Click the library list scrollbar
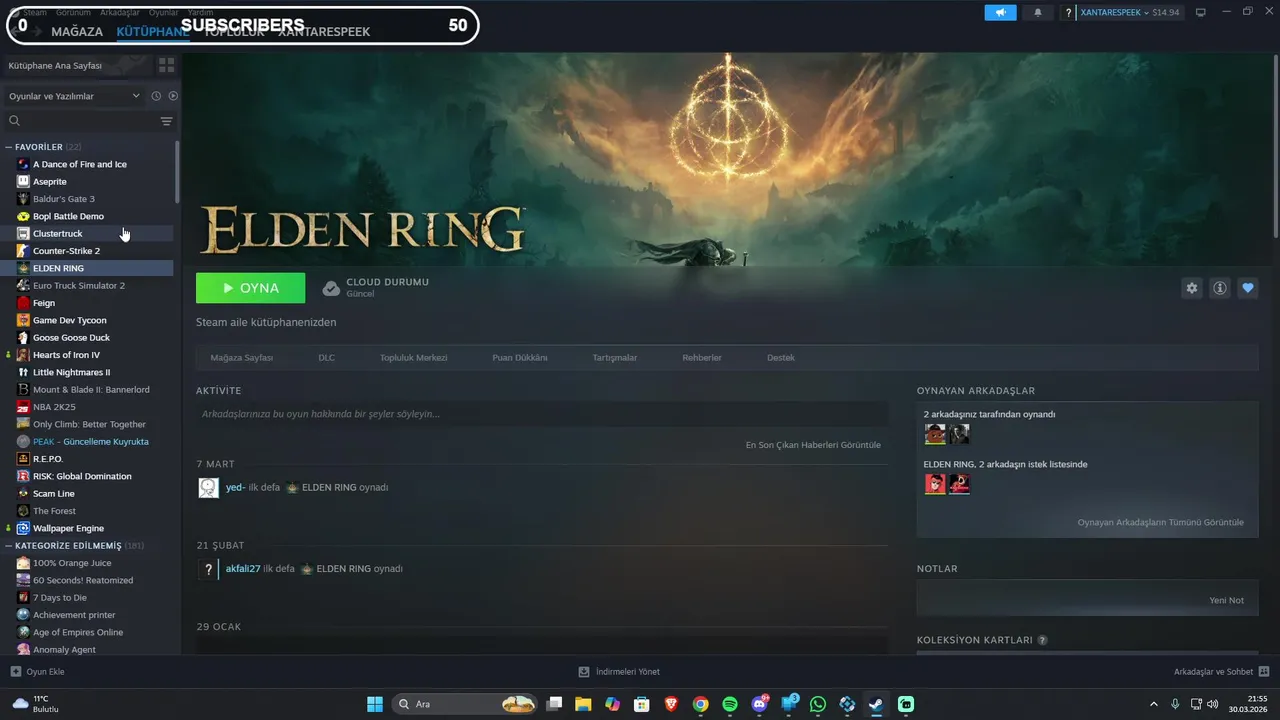Screen dimensions: 1280x720 click(178, 170)
